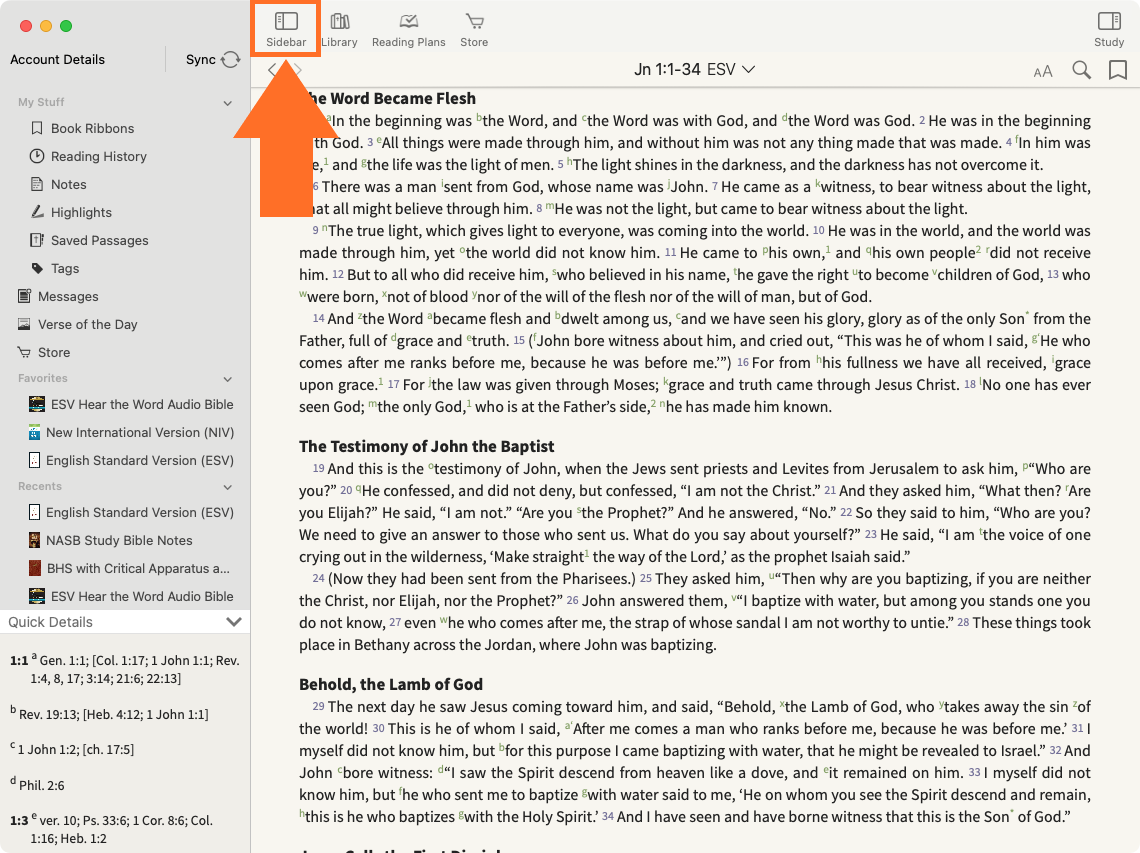This screenshot has height=853, width=1140.
Task: Open the Store toolbar icon
Action: [474, 29]
